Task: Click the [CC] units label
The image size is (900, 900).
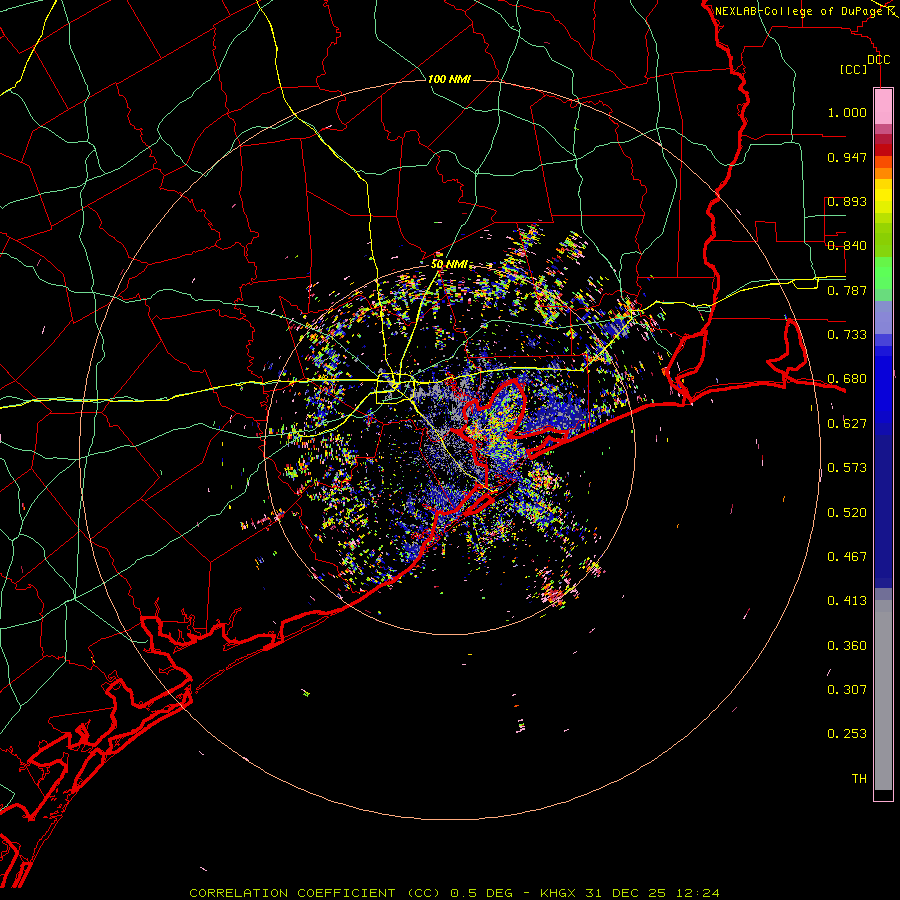Action: (854, 69)
